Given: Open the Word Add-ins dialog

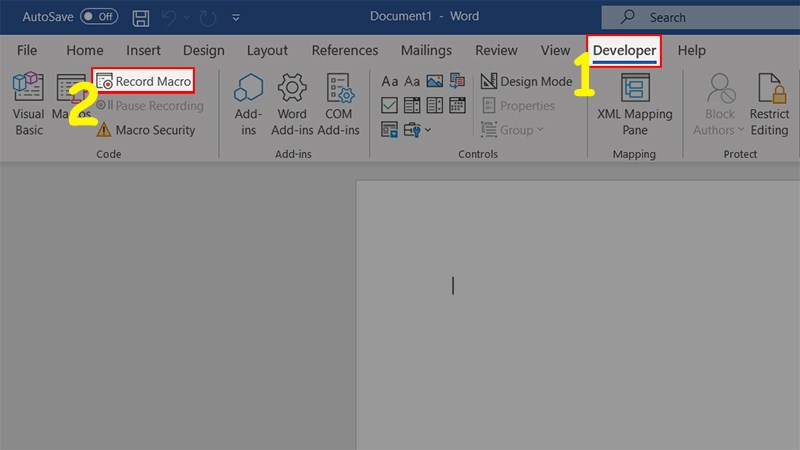Looking at the screenshot, I should (x=292, y=104).
